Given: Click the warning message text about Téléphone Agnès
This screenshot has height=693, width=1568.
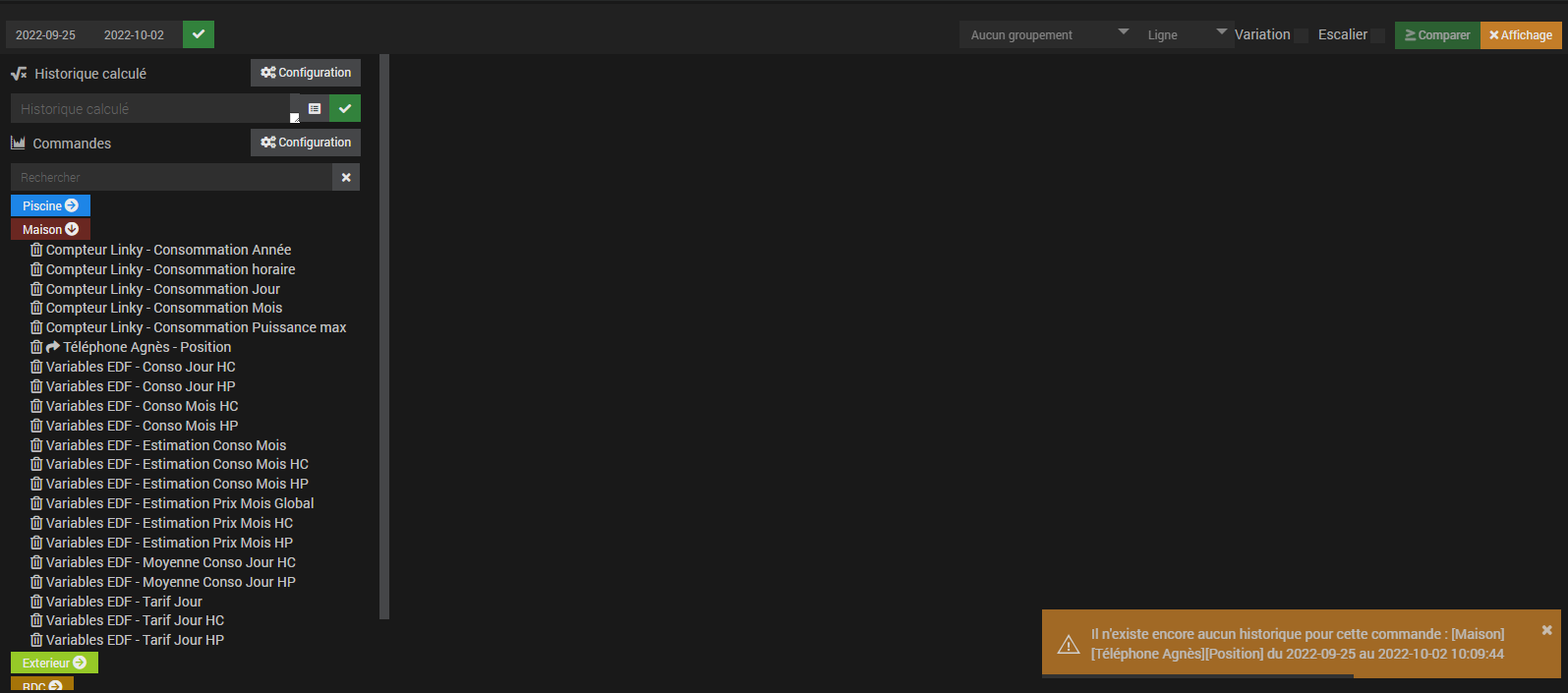Looking at the screenshot, I should click(1298, 644).
